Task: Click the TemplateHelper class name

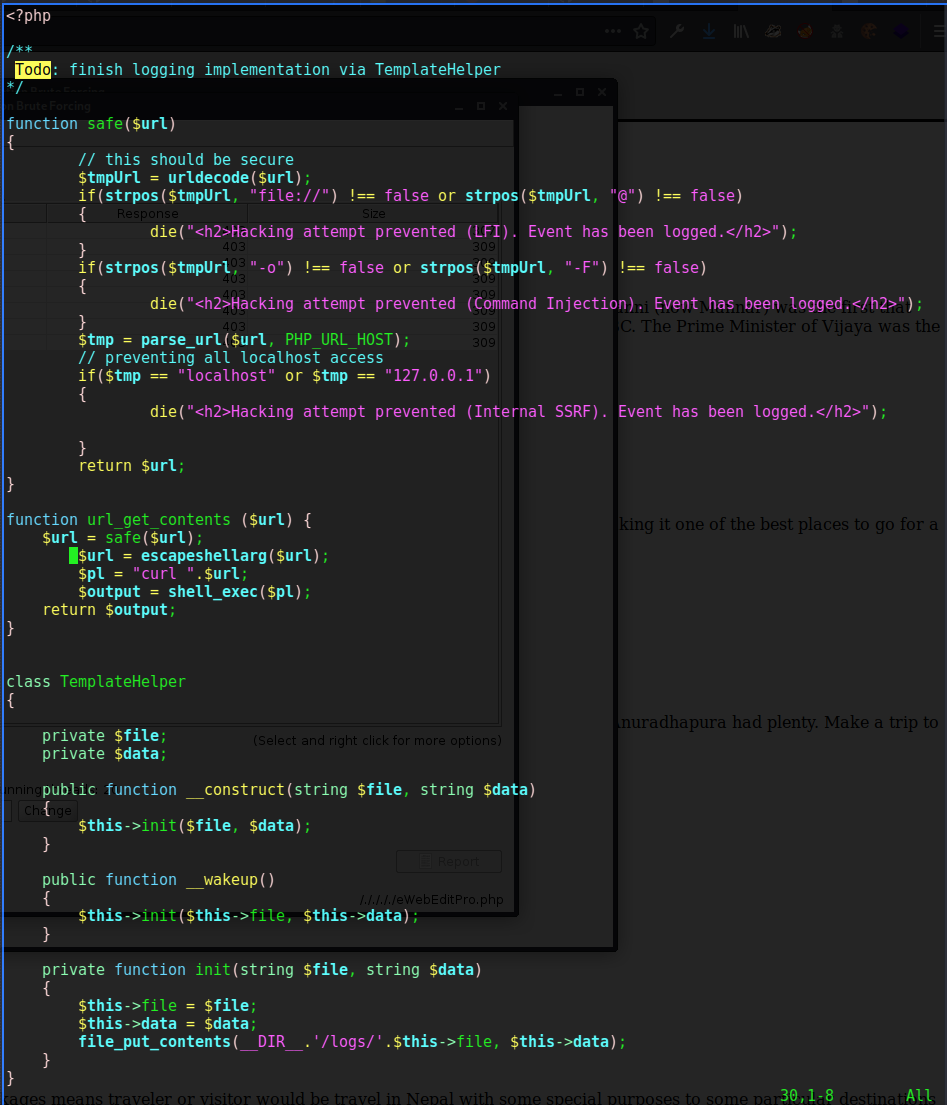Action: coord(122,682)
